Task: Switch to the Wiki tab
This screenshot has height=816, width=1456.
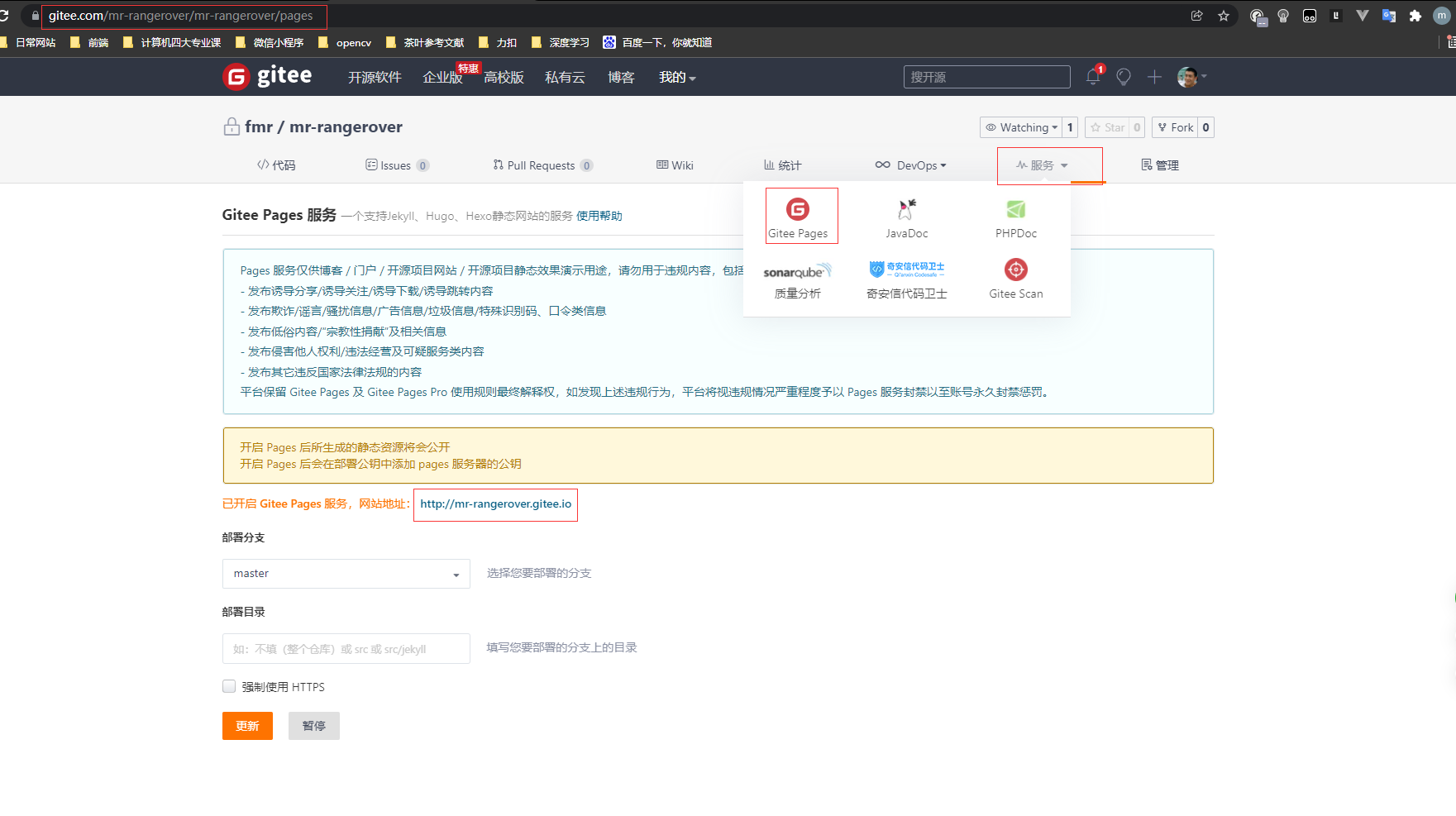Action: coord(675,165)
